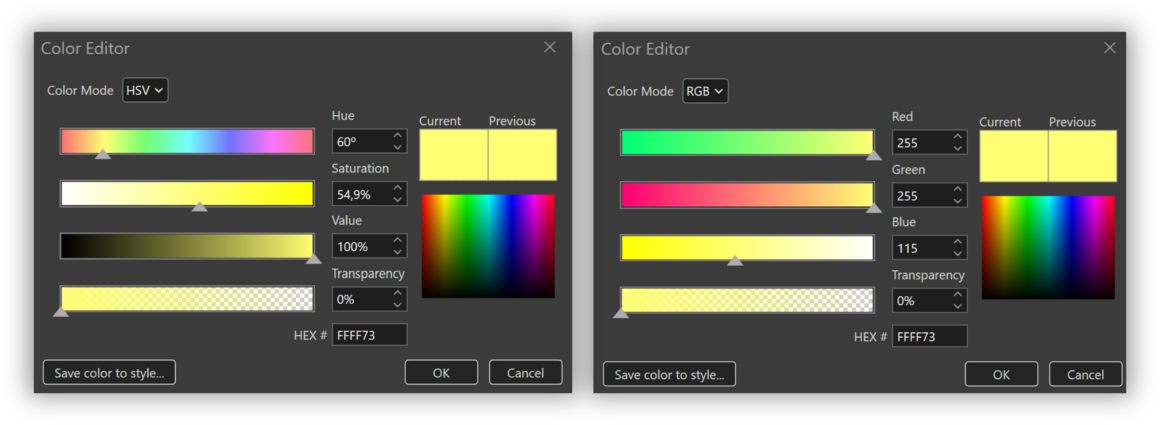Image resolution: width=1160 pixels, height=425 pixels.
Task: Pick a color from the HSV dialog spectrum square
Action: (x=488, y=247)
